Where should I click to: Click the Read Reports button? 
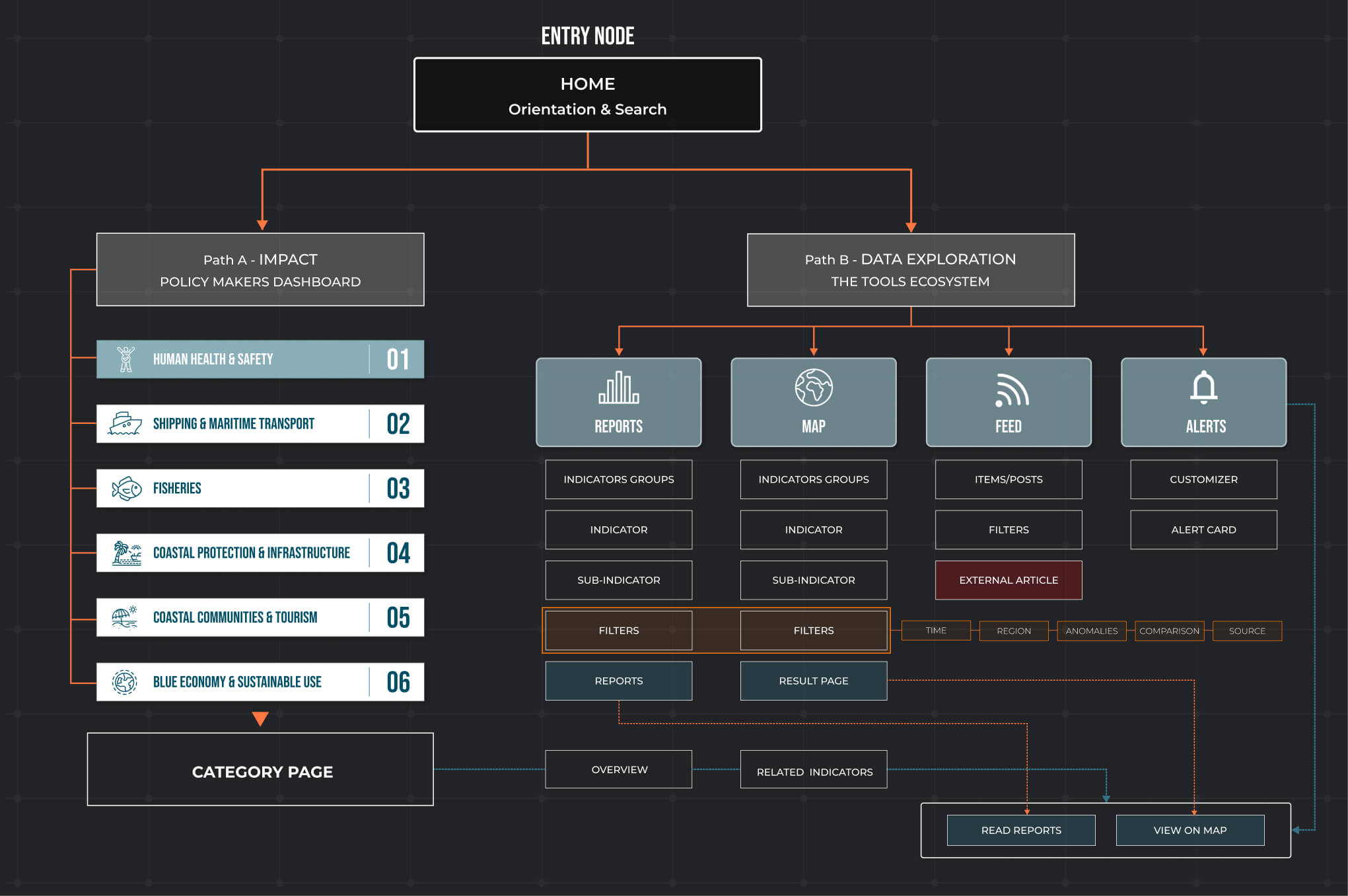point(1021,830)
